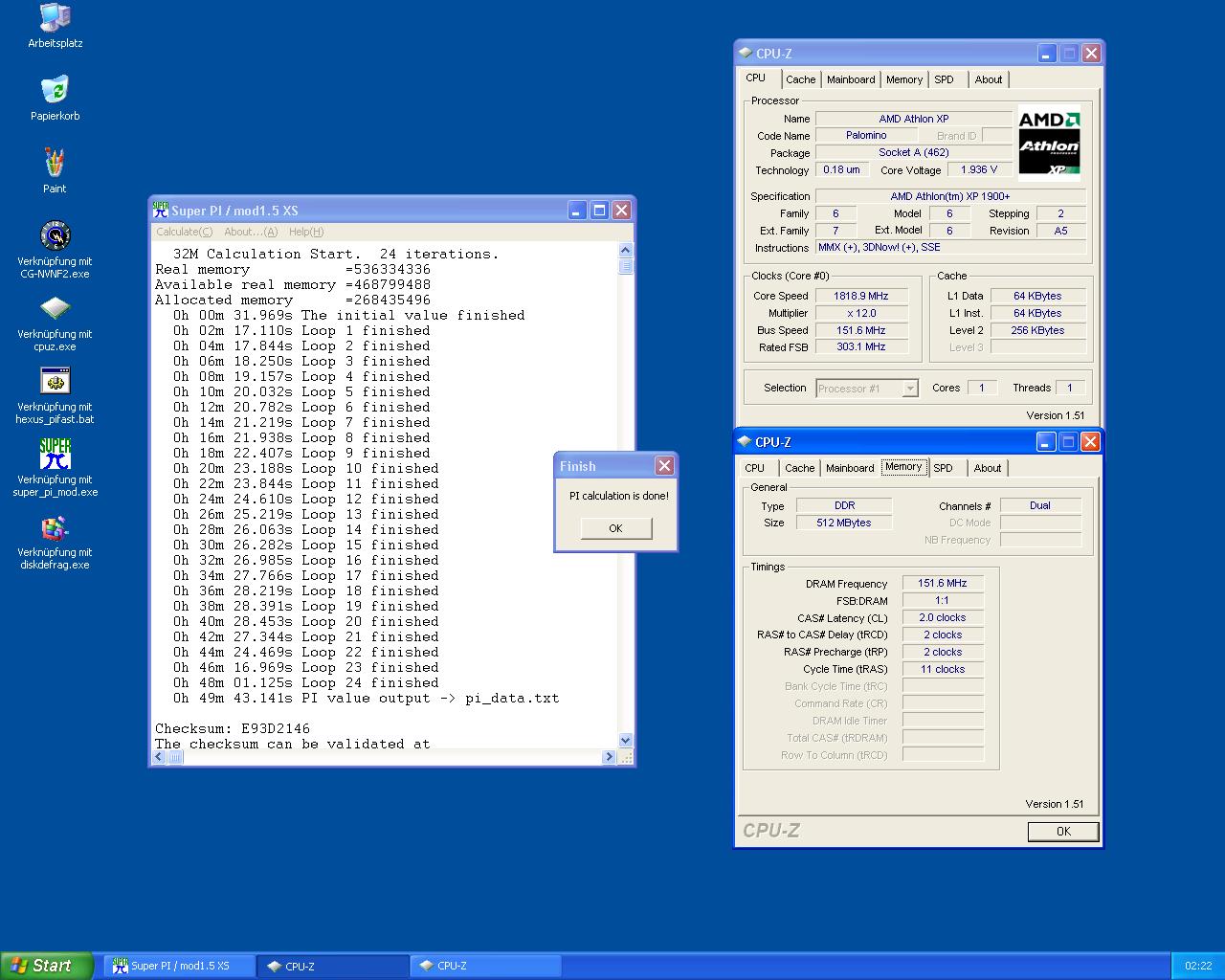Viewport: 1225px width, 980px height.
Task: Click the Core Speed 1818.9 MHz value
Action: point(860,296)
